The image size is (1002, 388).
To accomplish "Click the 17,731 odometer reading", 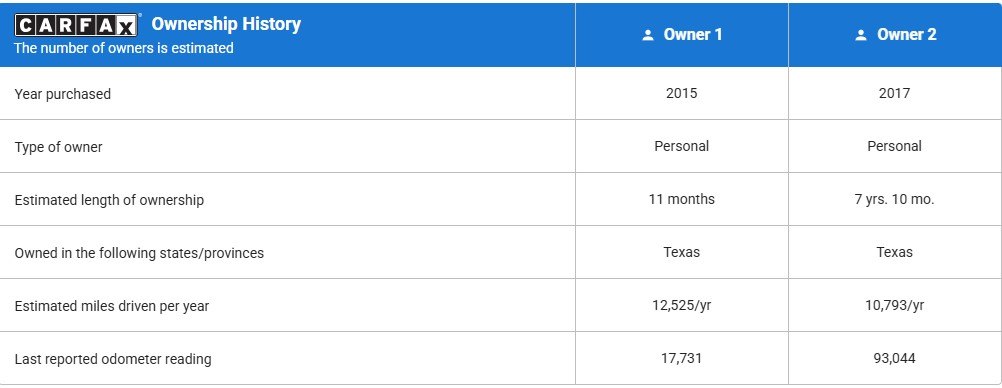I will [681, 359].
